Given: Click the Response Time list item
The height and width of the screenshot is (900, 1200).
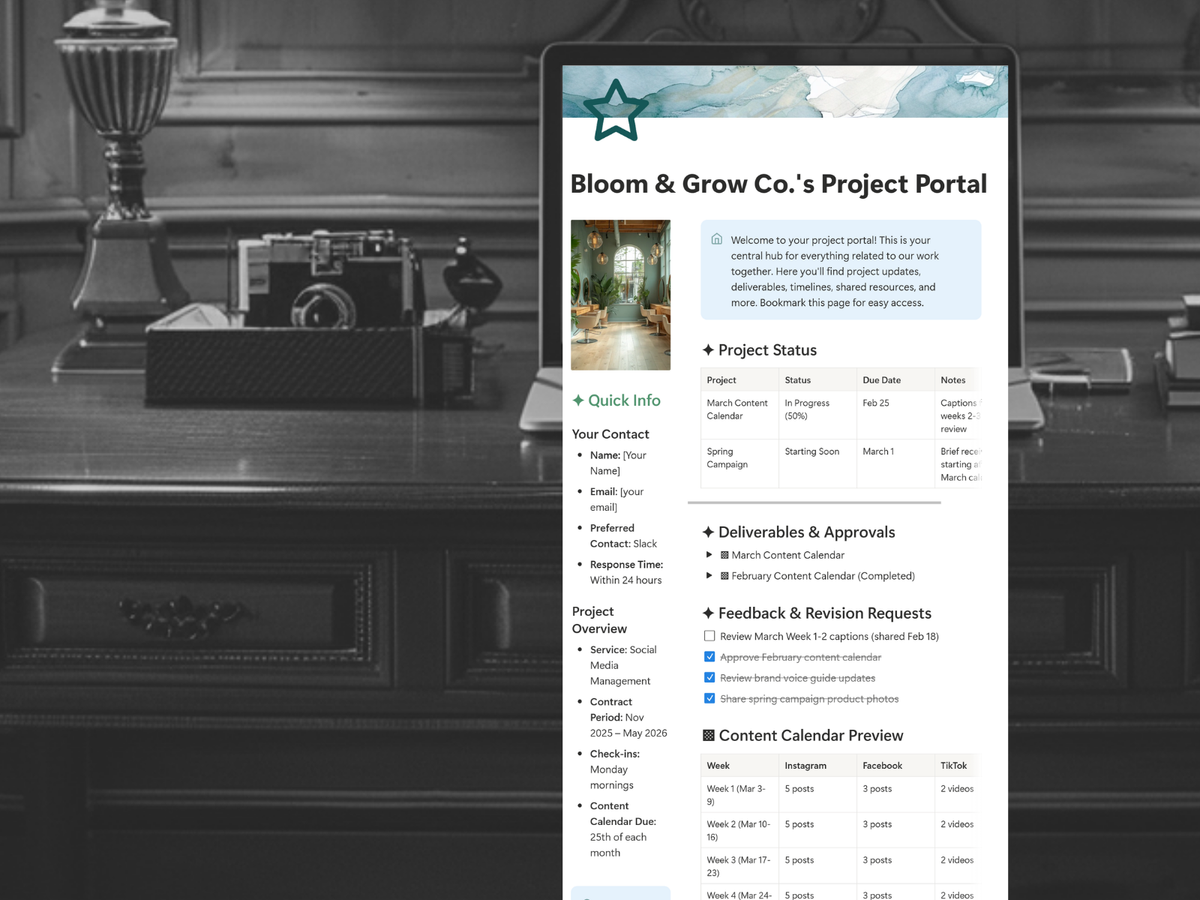Looking at the screenshot, I should 626,572.
